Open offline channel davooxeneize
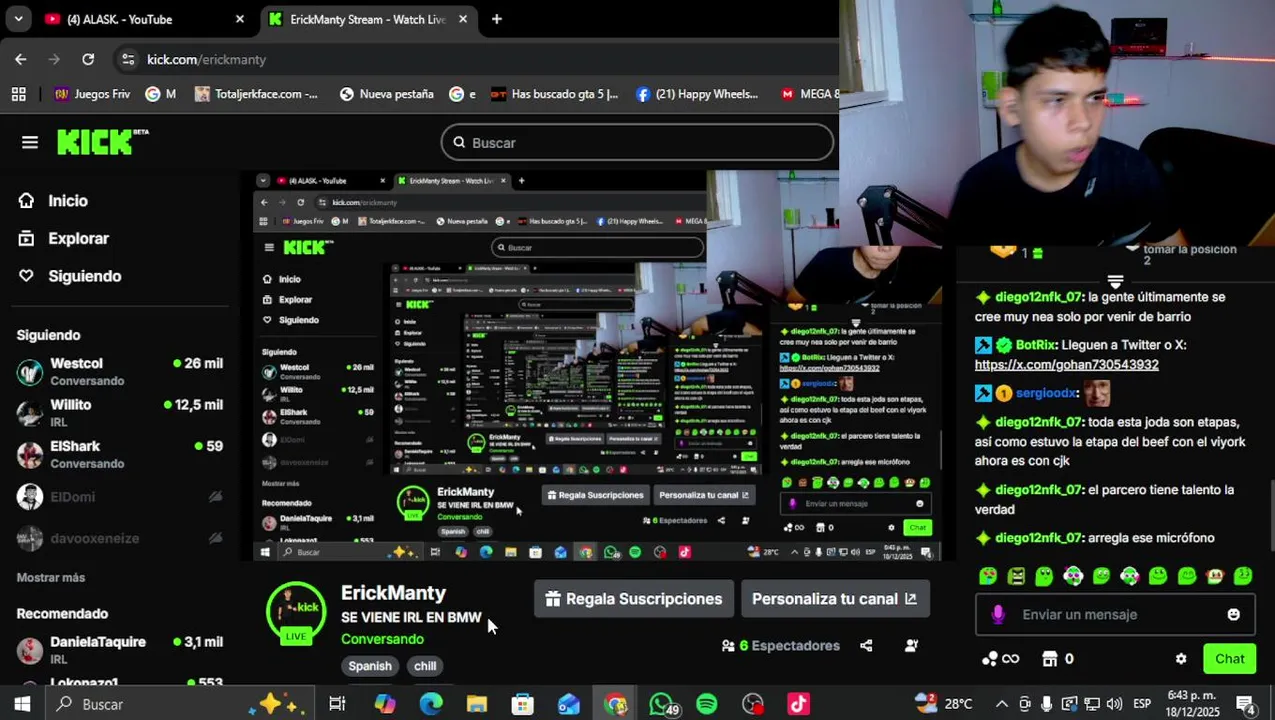Viewport: 1275px width, 720px height. click(x=120, y=538)
